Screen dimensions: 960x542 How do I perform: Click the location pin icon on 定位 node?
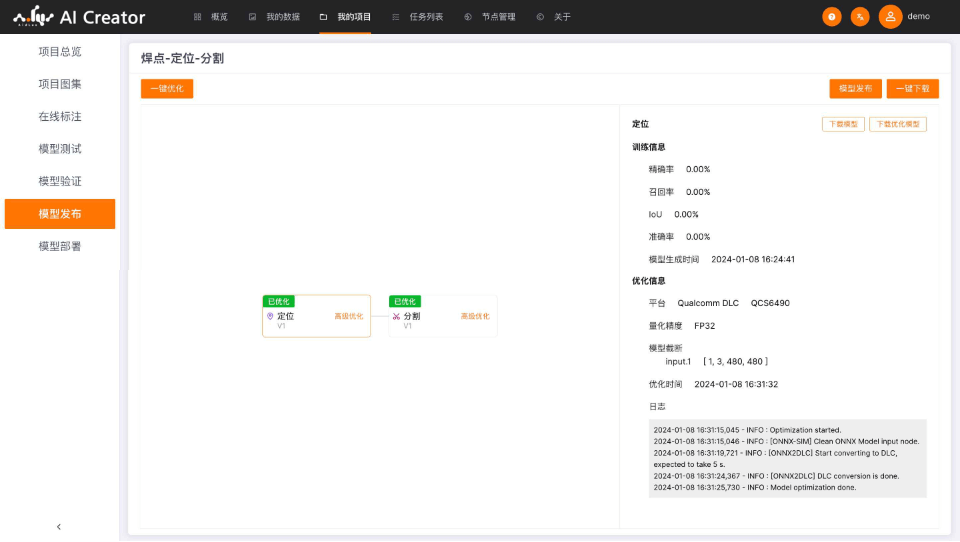click(270, 316)
